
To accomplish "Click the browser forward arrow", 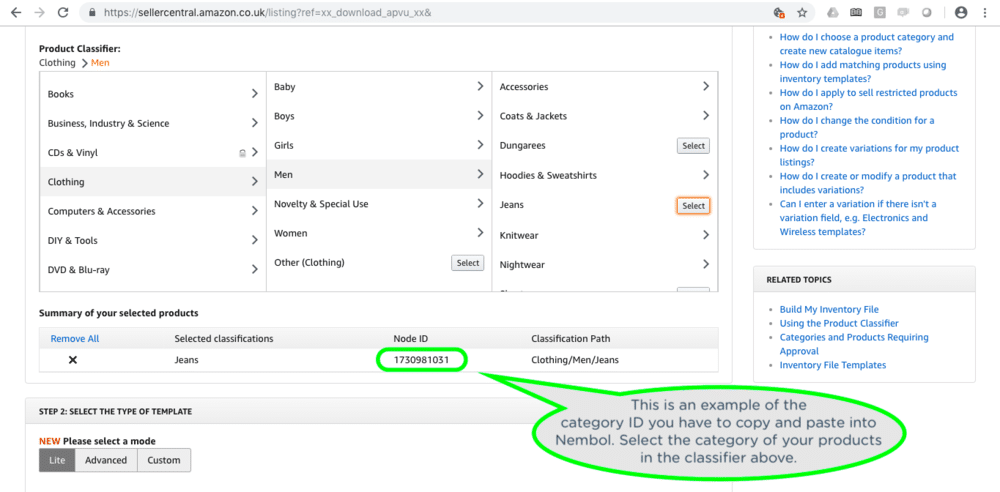I will point(40,12).
